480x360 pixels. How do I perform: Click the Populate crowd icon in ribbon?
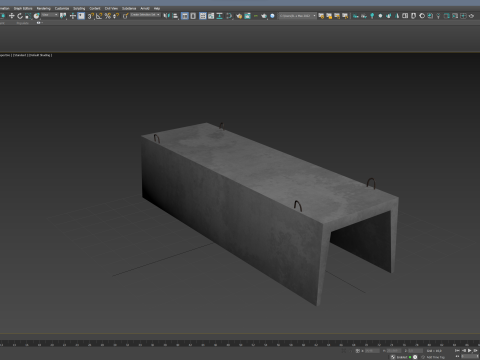click(39, 23)
